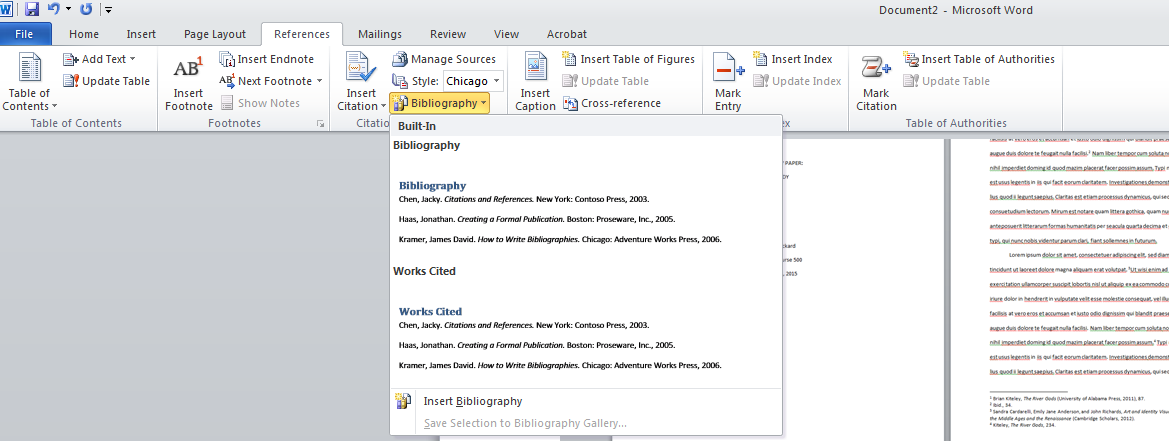This screenshot has width=1169, height=441.
Task: Click the Insert Caption button
Action: click(535, 82)
